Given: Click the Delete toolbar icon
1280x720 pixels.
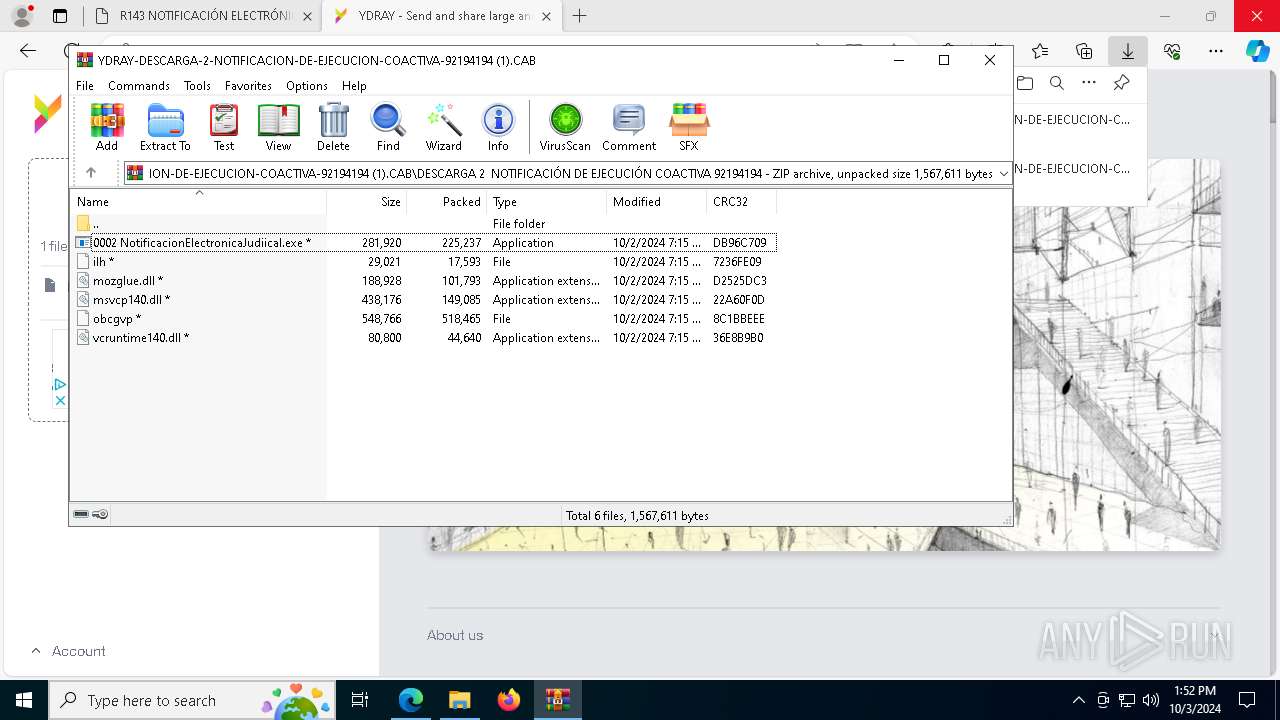Looking at the screenshot, I should 333,127.
